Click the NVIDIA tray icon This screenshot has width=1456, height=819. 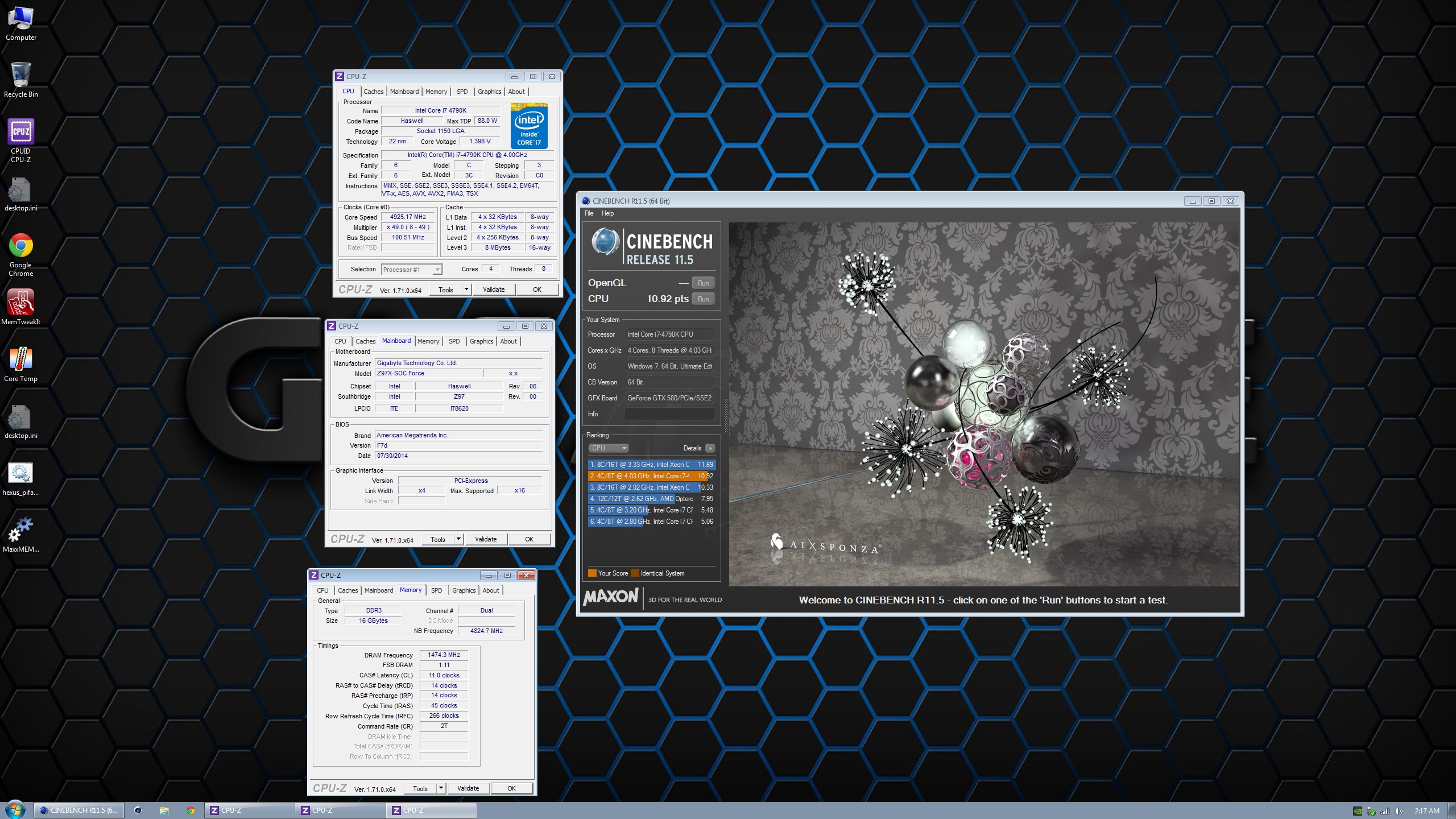[x=1357, y=811]
